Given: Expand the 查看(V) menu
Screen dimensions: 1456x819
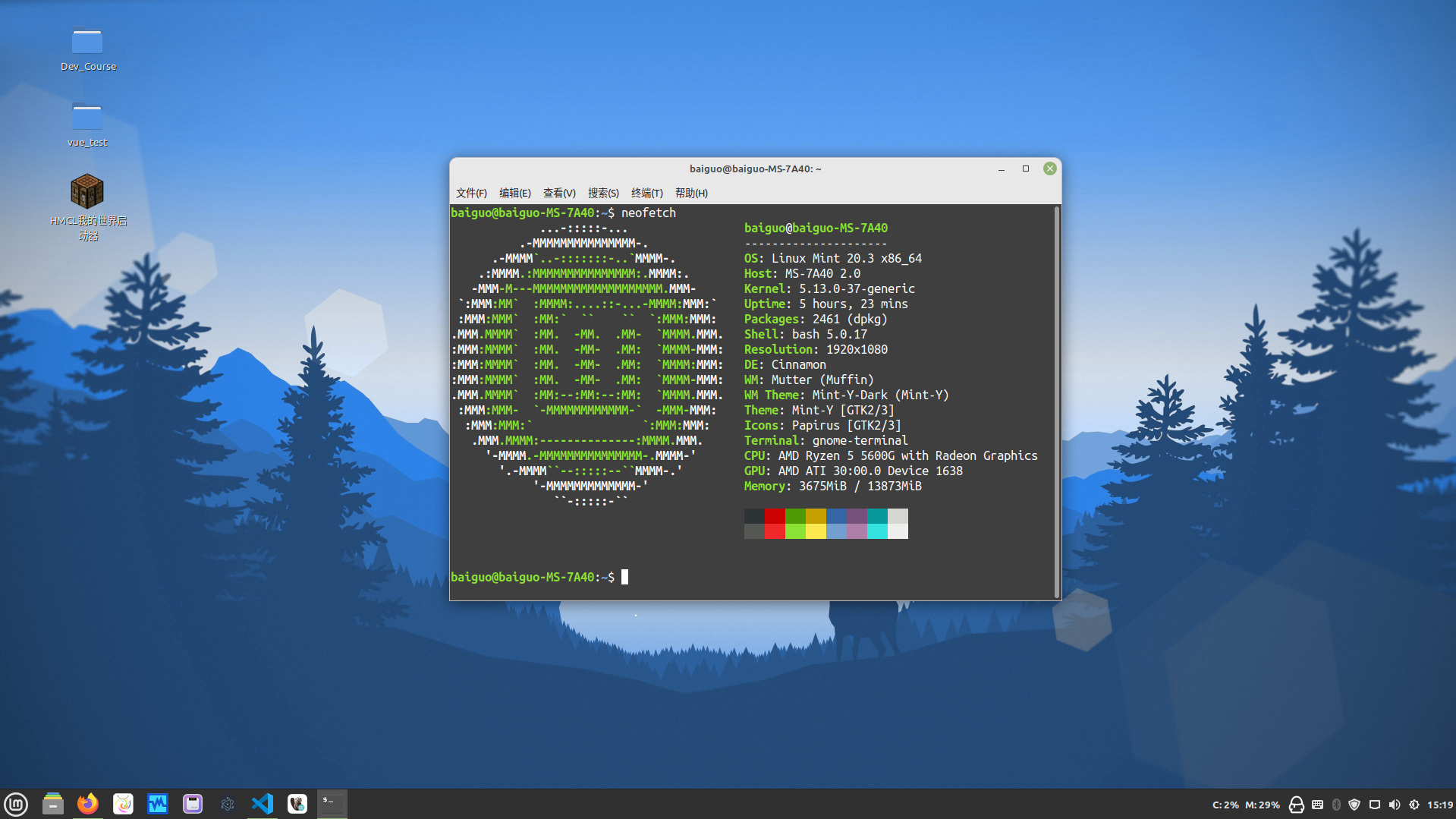Looking at the screenshot, I should pyautogui.click(x=559, y=193).
